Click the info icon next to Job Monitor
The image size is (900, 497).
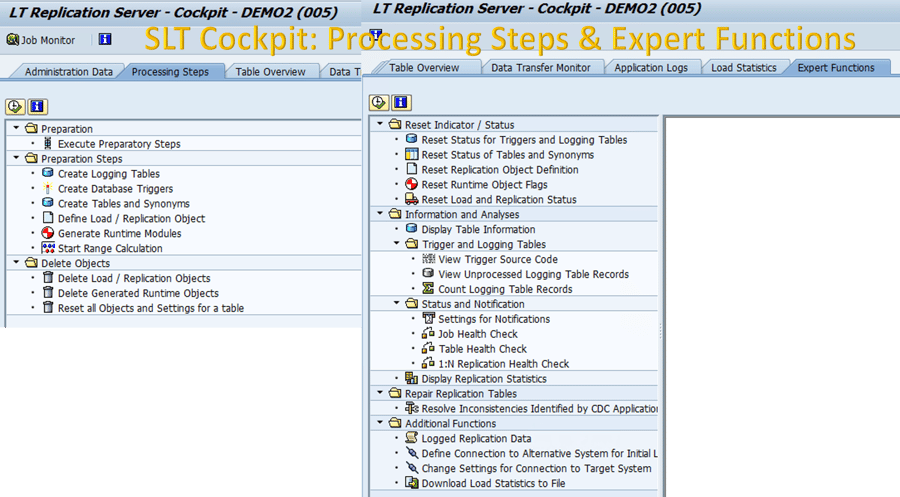pos(105,39)
